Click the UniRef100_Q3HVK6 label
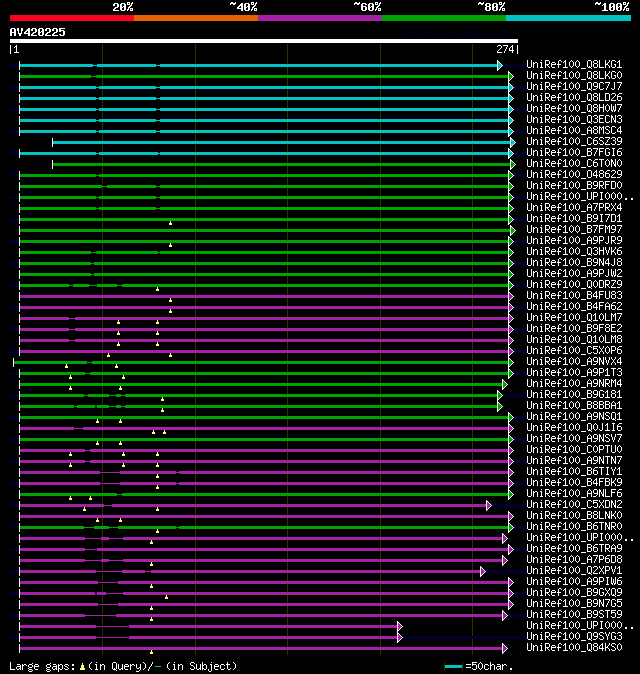Viewport: 640px width, 674px height. 574,251
